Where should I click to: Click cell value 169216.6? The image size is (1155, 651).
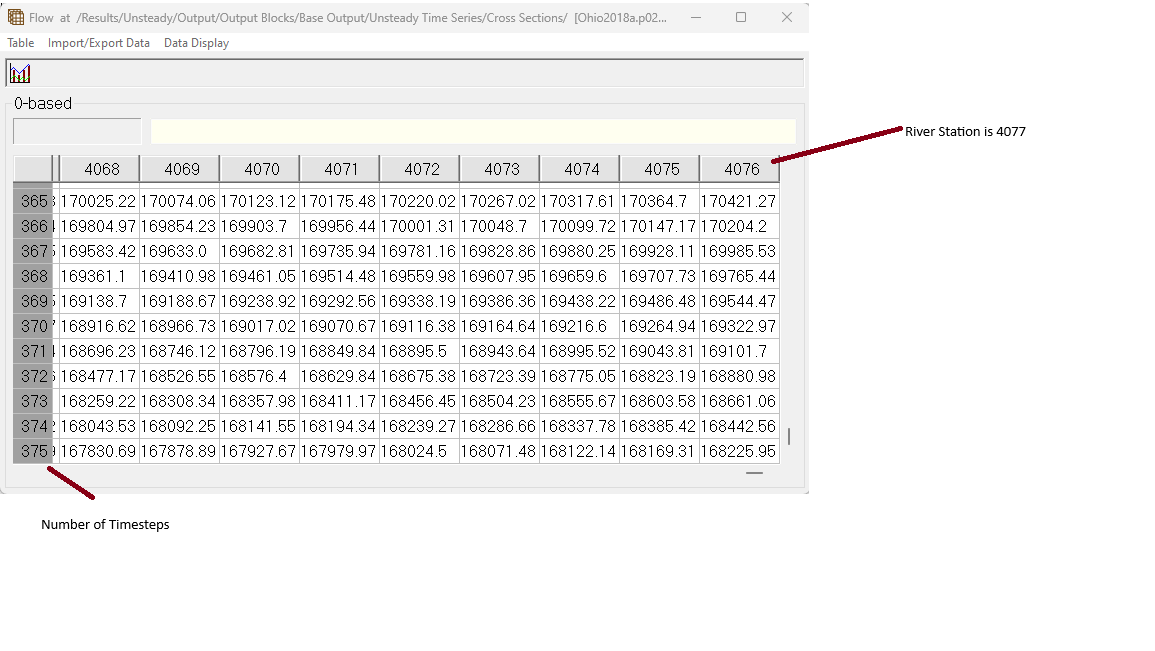click(578, 326)
